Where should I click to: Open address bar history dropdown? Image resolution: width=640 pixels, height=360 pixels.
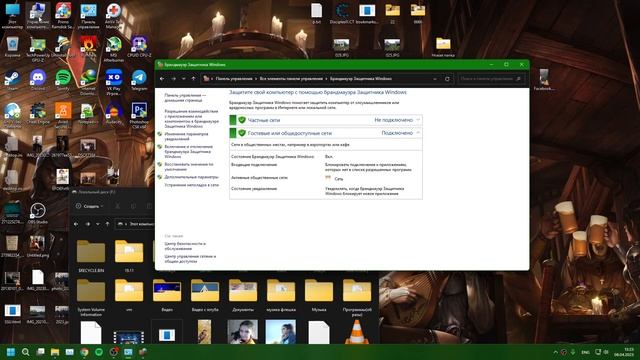pos(435,79)
